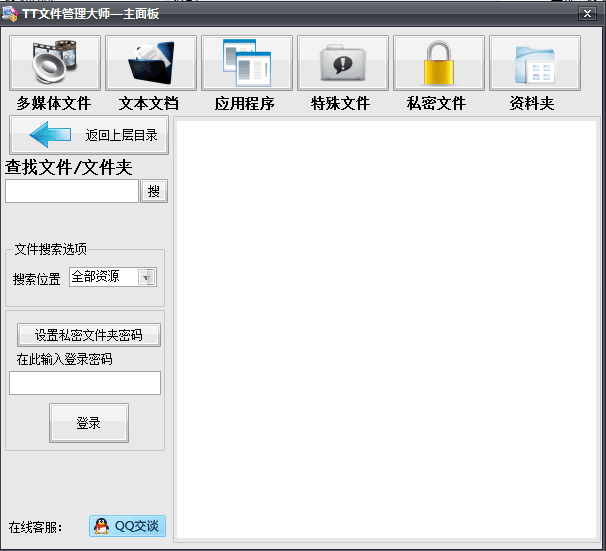The image size is (606, 551).
Task: Open the 特殊文件 special files icon
Action: (x=343, y=64)
